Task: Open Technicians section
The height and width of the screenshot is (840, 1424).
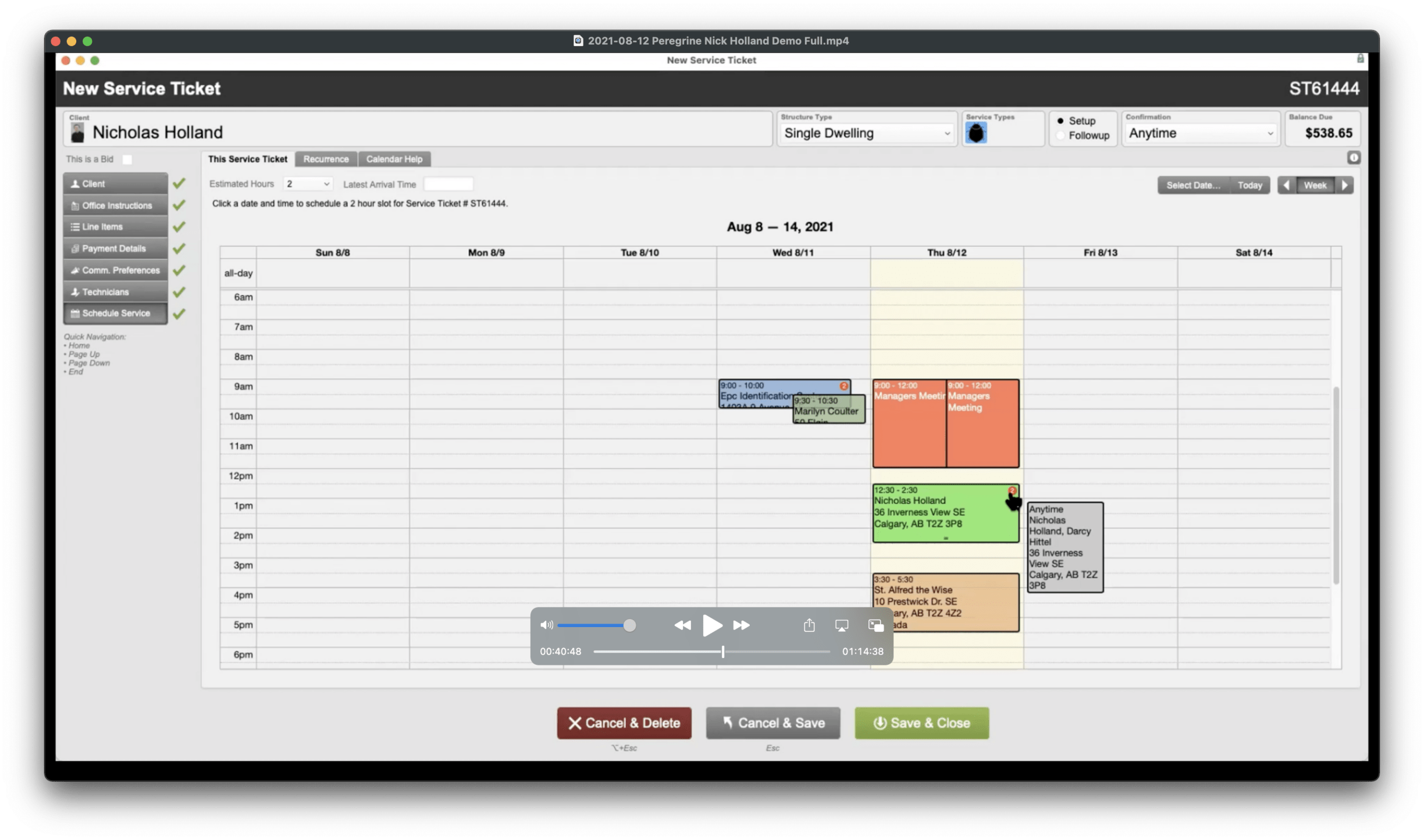Action: tap(116, 291)
